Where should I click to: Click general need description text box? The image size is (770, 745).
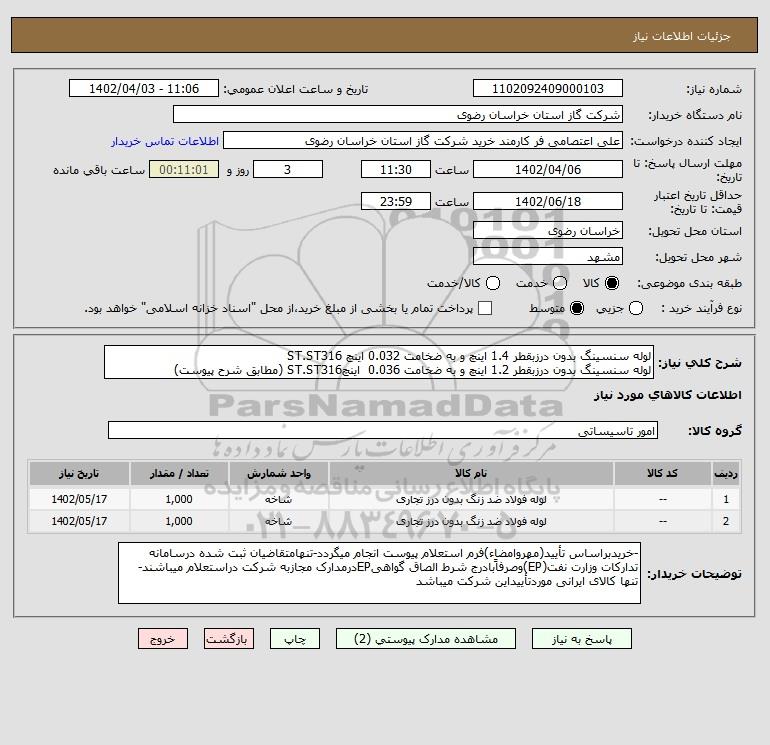coord(379,362)
